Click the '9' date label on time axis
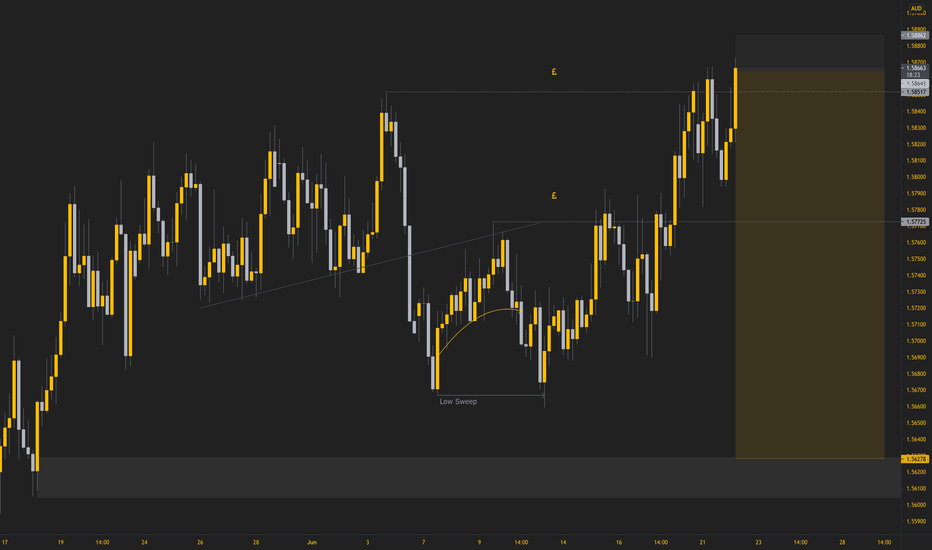This screenshot has width=932, height=550. tap(479, 542)
